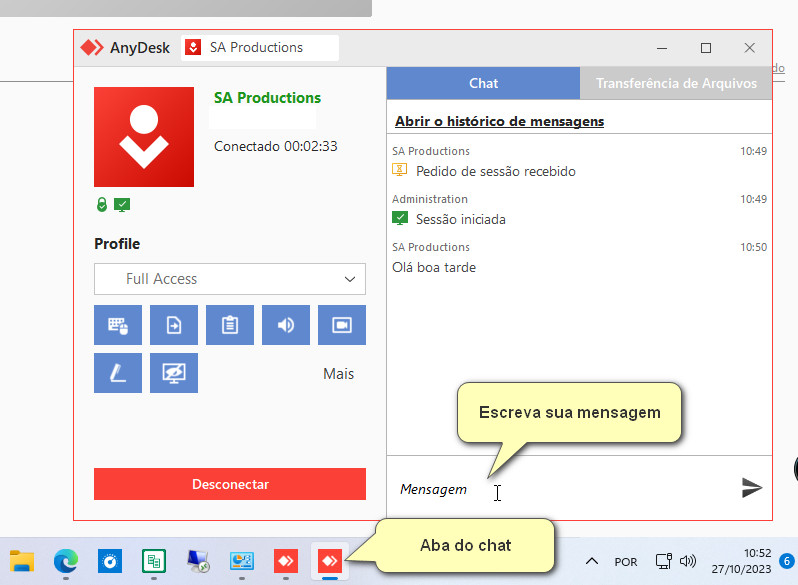The height and width of the screenshot is (585, 798).
Task: Click the Desconectar button
Action: point(230,484)
